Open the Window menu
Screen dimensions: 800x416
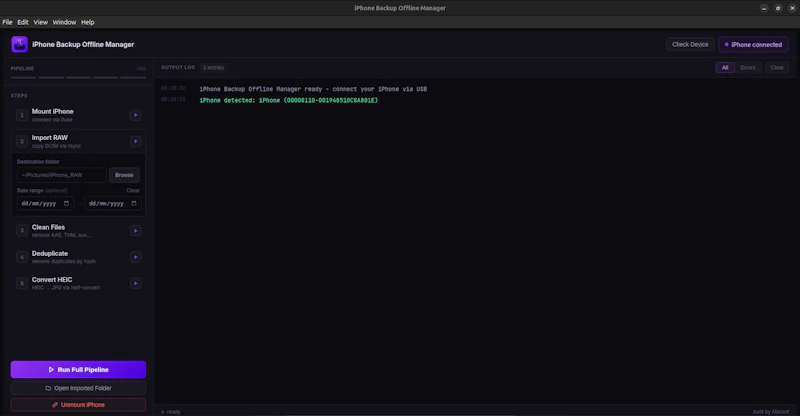click(64, 22)
